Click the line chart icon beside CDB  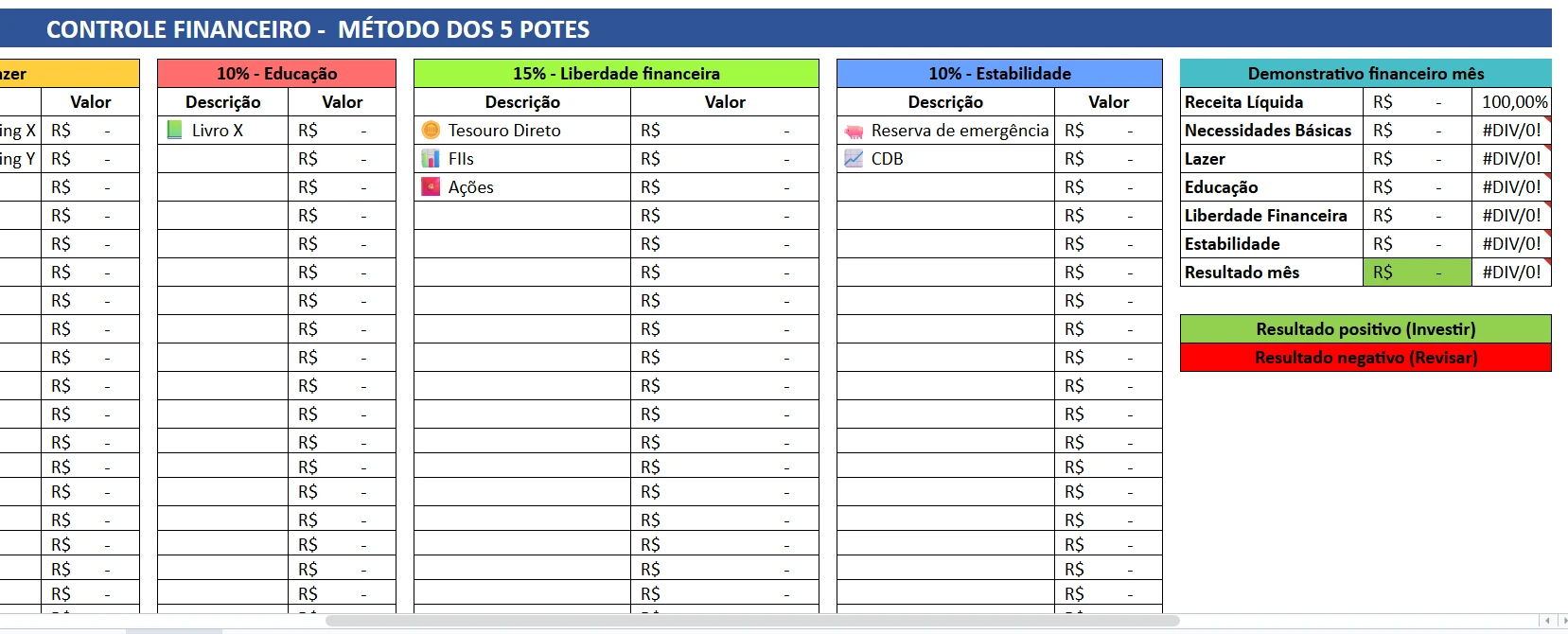(854, 159)
